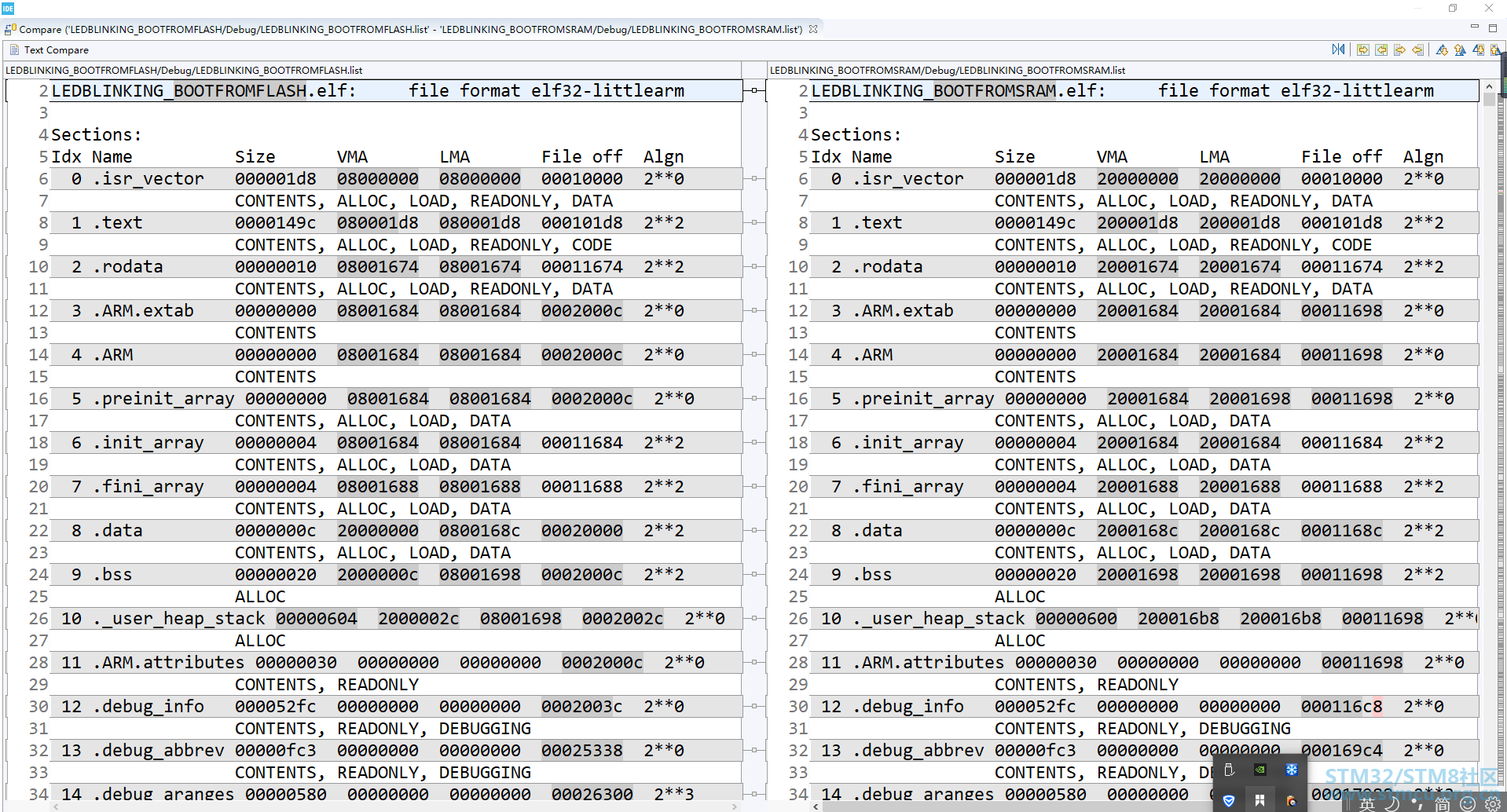
Task: Click '0000149c' size of .text in left pane
Action: click(x=276, y=223)
